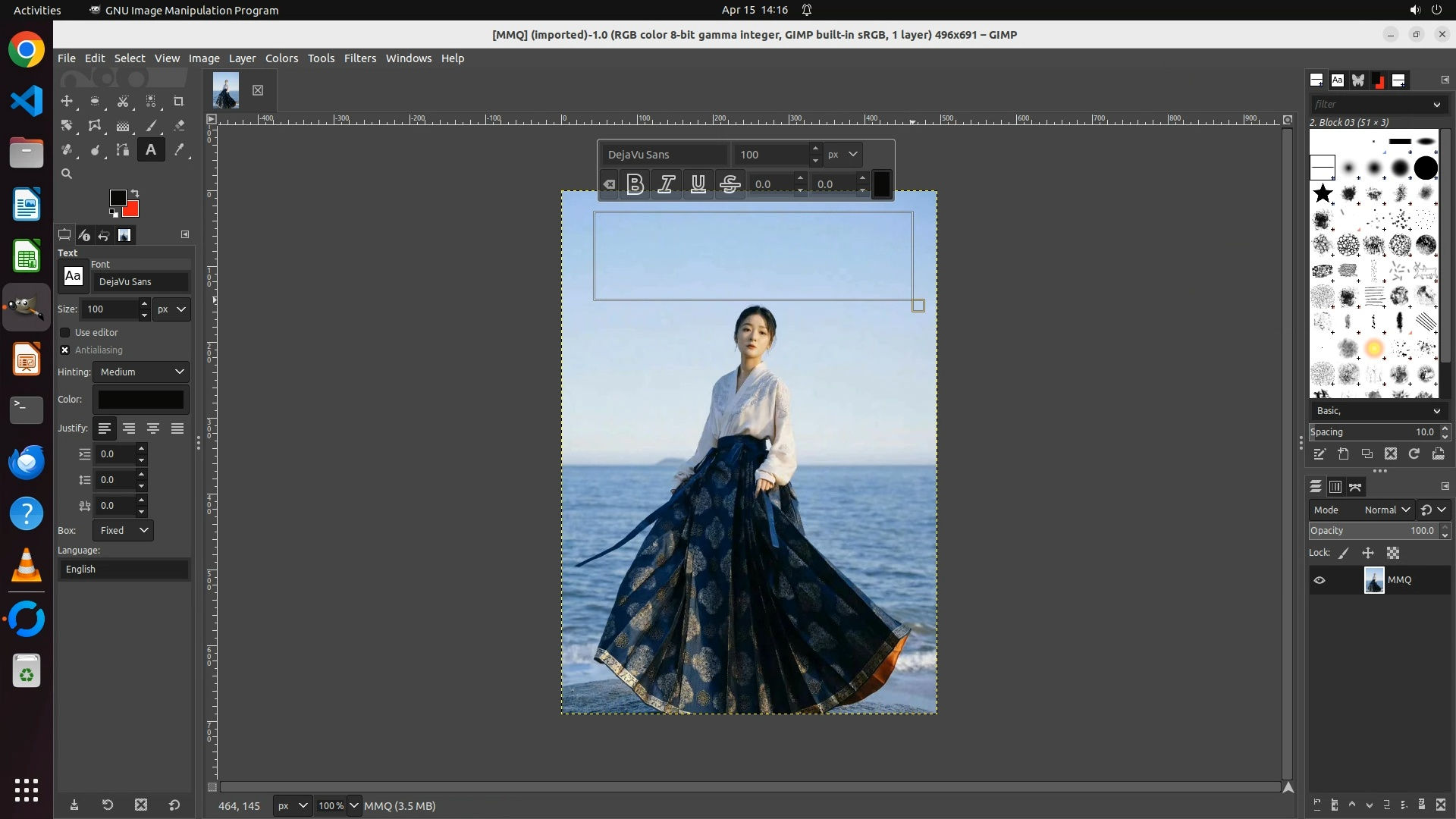1456x819 pixels.
Task: Open the layer Mode Normal dropdown
Action: pyautogui.click(x=1386, y=510)
